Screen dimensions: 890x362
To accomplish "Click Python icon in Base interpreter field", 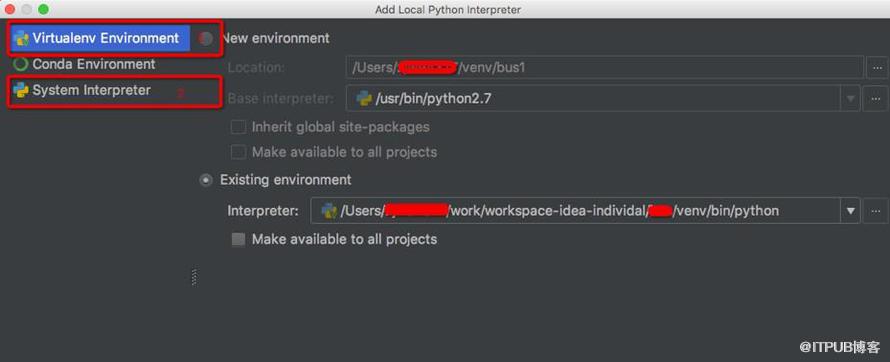I will point(364,99).
